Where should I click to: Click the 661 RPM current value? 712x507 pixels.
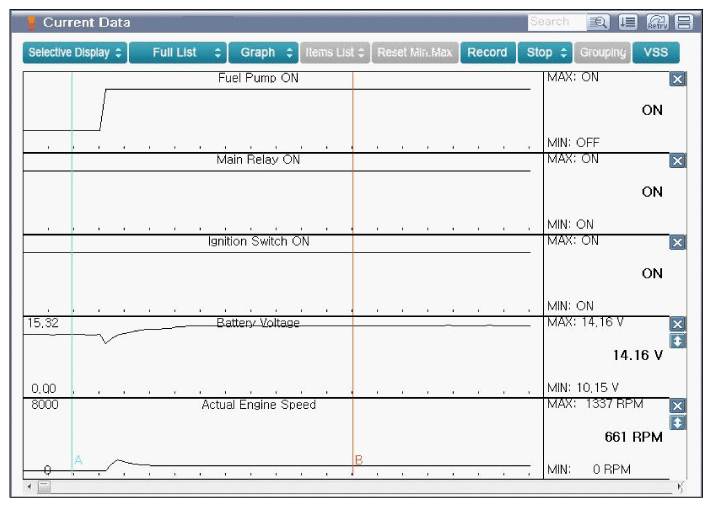[633, 437]
